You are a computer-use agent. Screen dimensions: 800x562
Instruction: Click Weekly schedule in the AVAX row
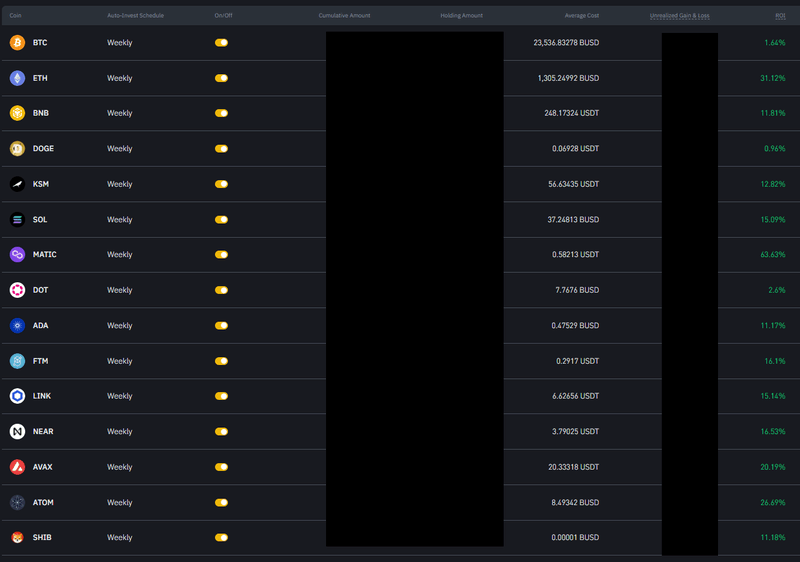[x=119, y=467]
